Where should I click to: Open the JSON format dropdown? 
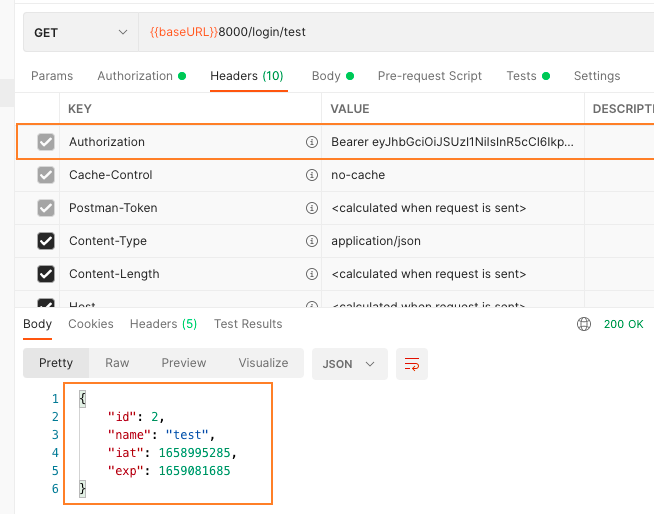(349, 364)
